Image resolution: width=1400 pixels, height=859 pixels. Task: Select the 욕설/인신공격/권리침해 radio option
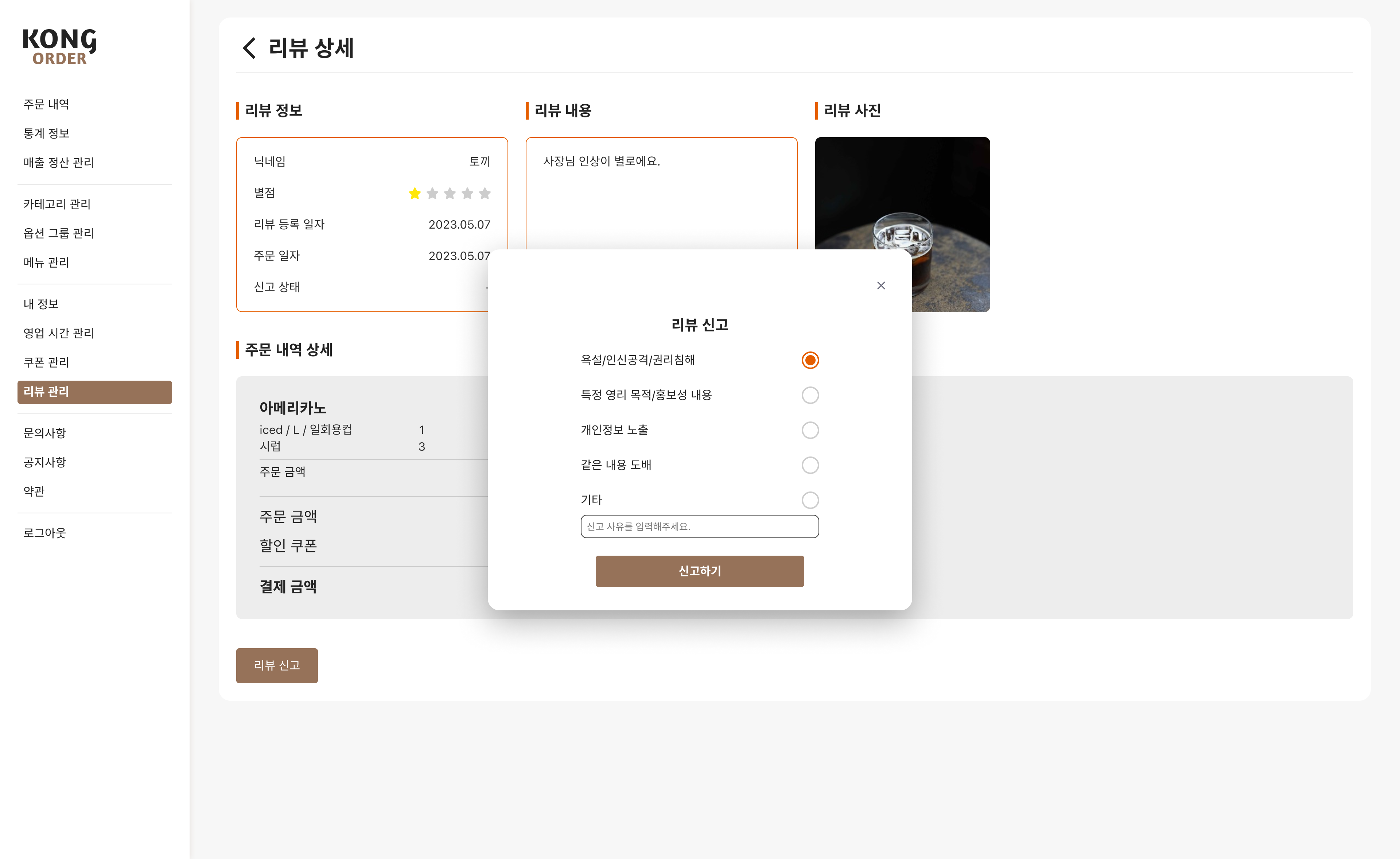tap(810, 360)
